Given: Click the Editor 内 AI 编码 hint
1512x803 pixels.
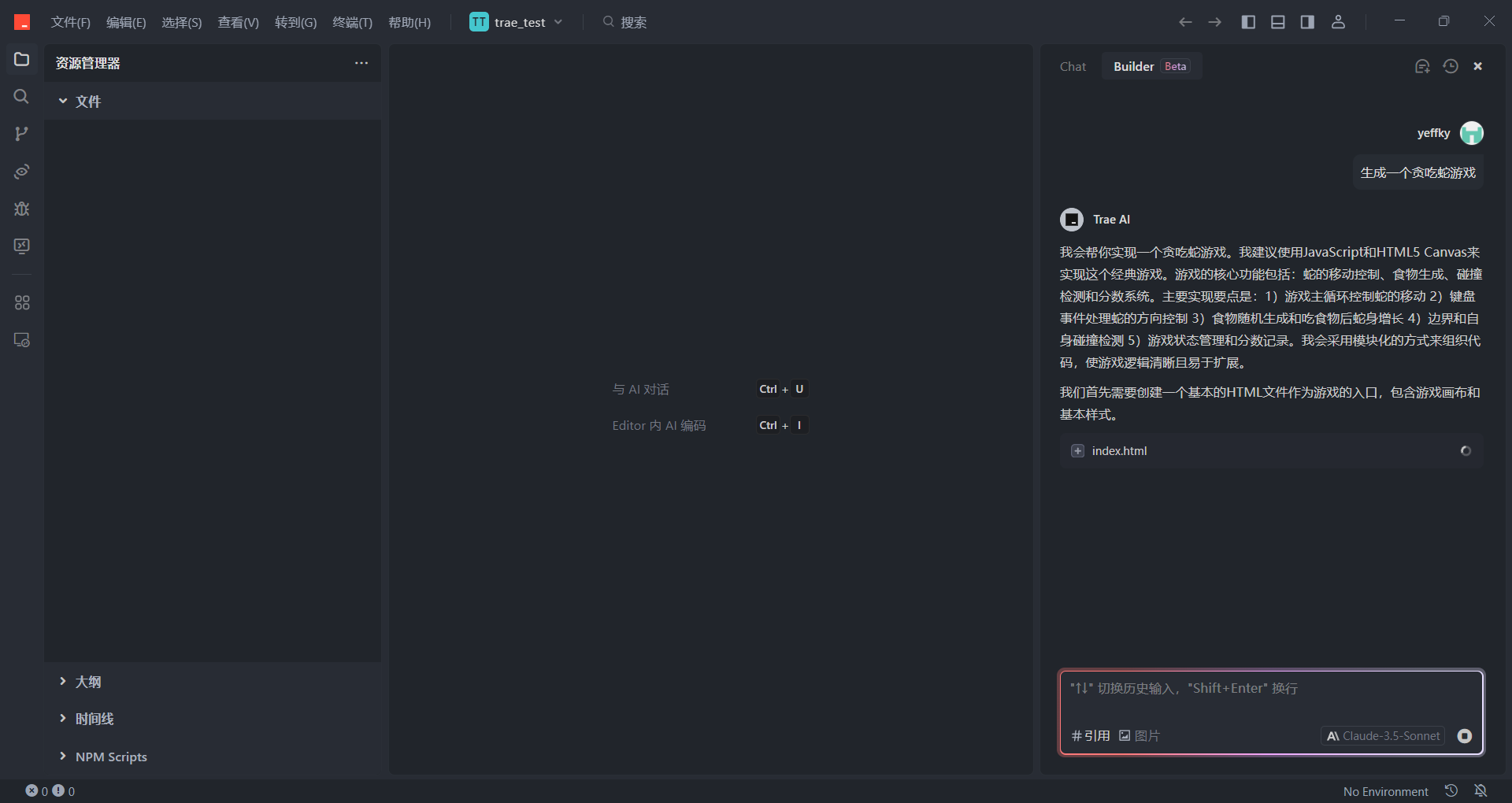Looking at the screenshot, I should click(659, 426).
